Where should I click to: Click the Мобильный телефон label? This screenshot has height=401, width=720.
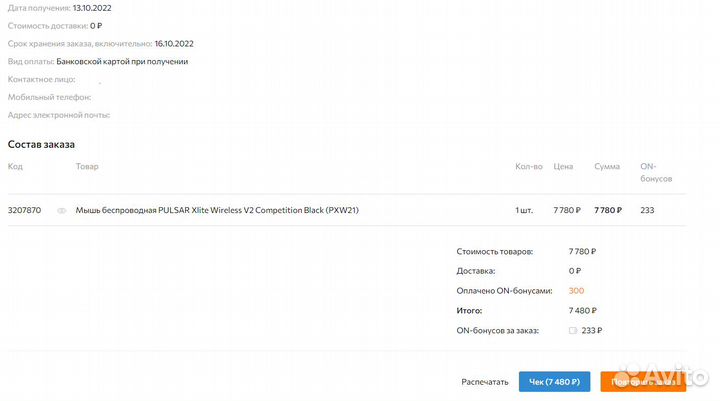coord(49,97)
